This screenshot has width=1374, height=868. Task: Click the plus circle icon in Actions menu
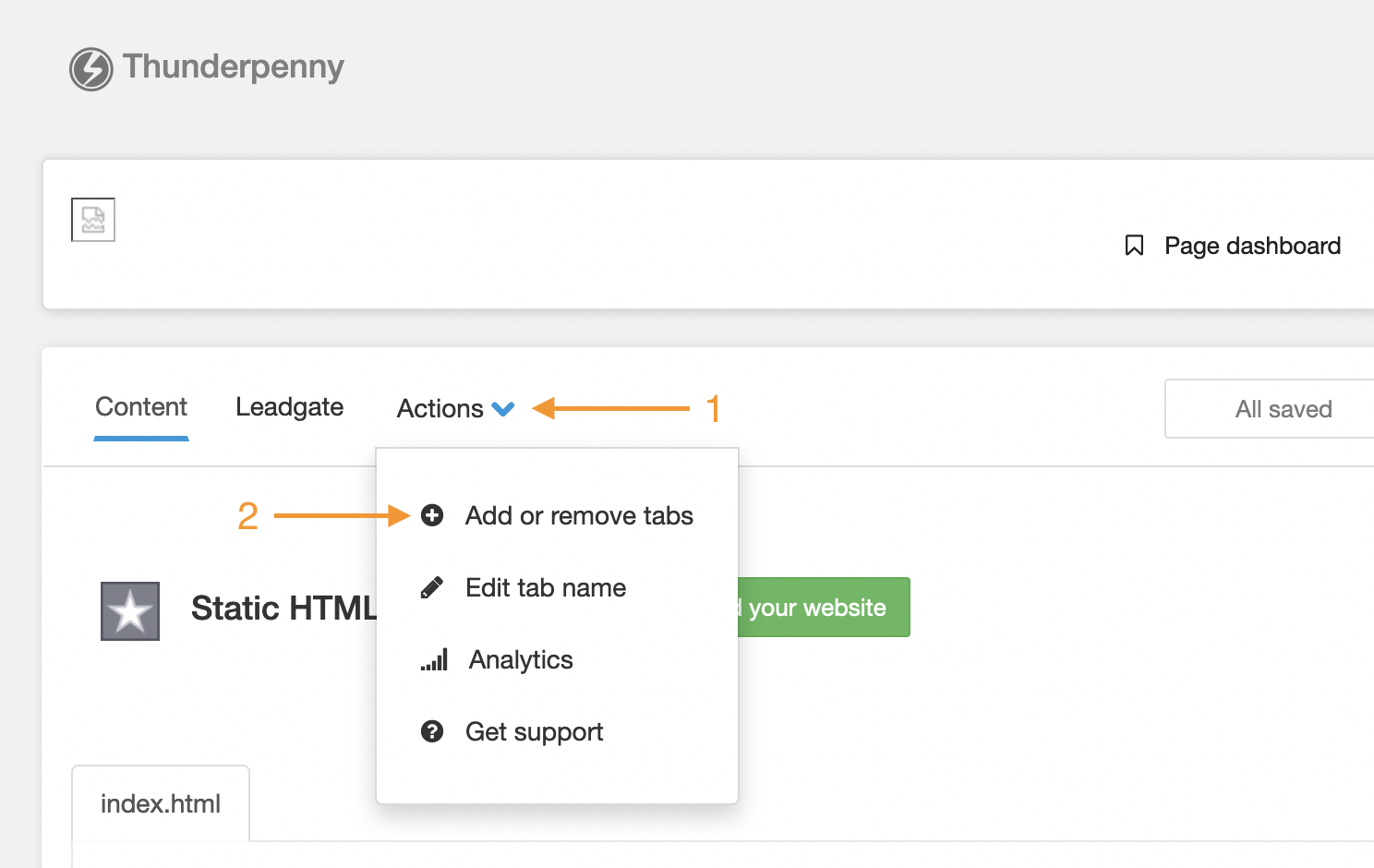click(432, 515)
